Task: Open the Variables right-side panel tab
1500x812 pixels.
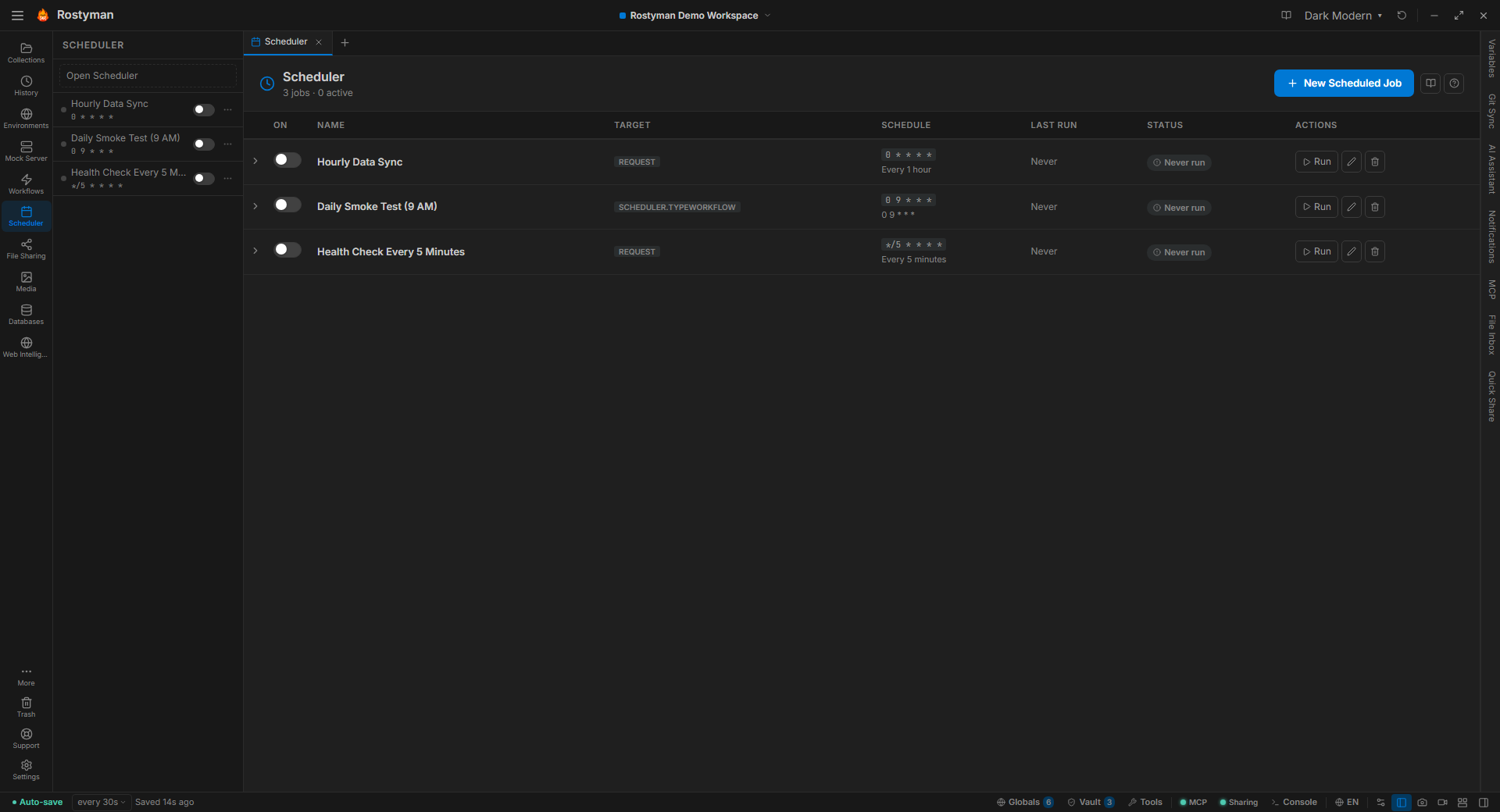Action: (x=1491, y=59)
